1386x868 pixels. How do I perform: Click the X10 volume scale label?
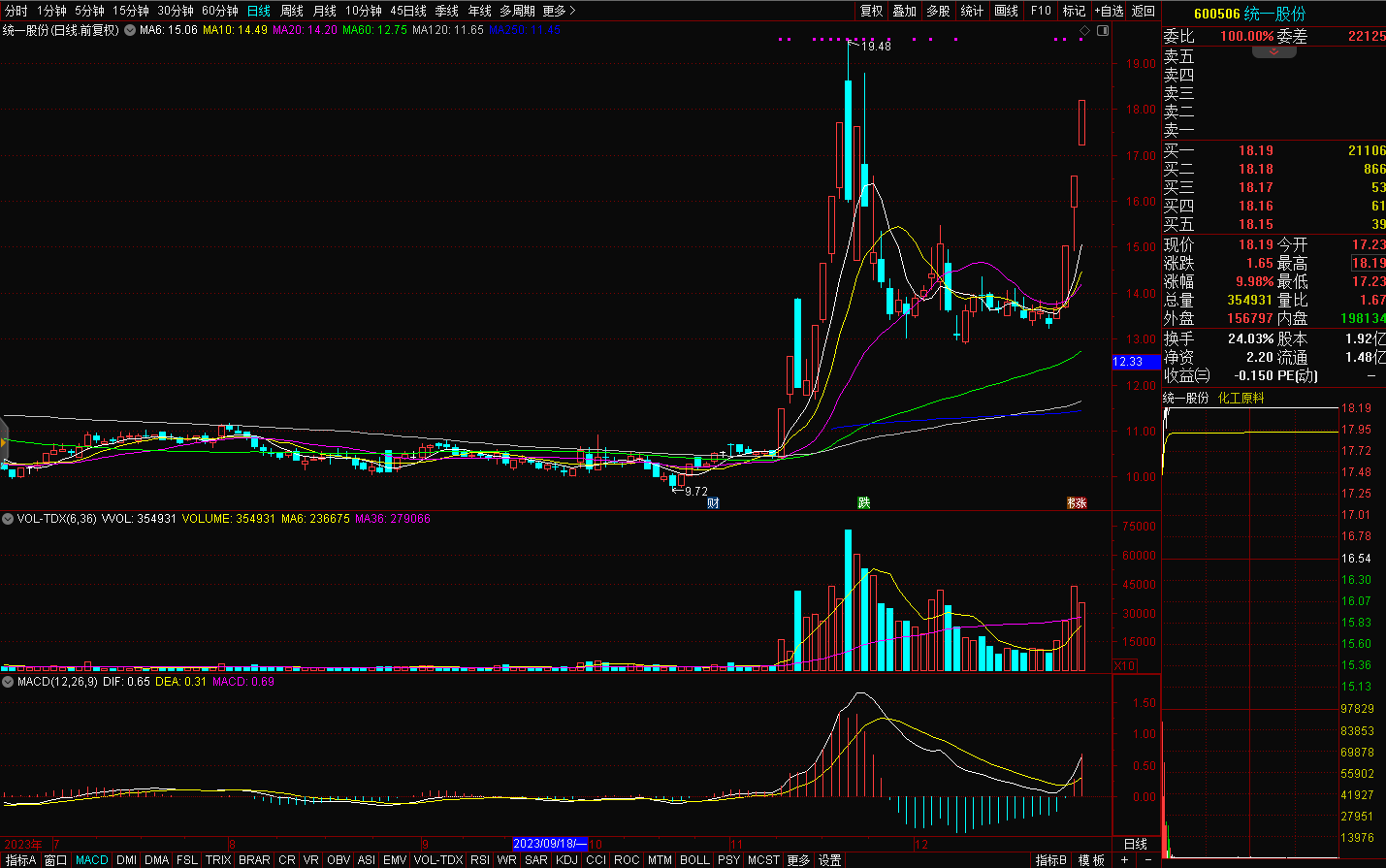[x=1125, y=666]
